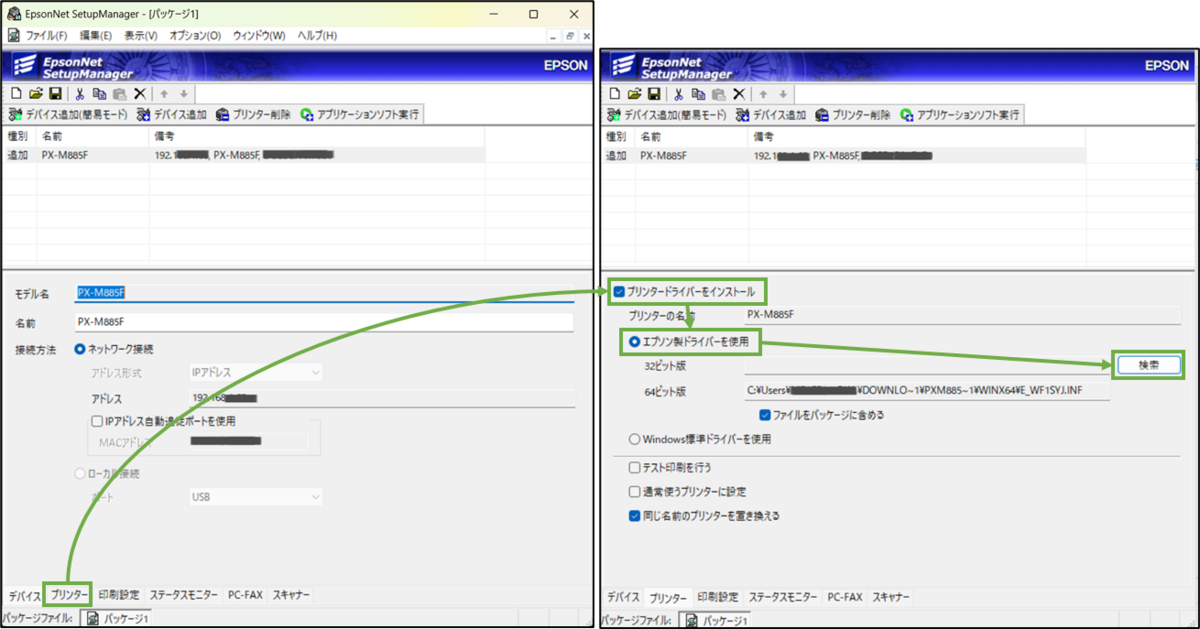
Task: Switch to デバイス tab in right window
Action: [x=622, y=597]
